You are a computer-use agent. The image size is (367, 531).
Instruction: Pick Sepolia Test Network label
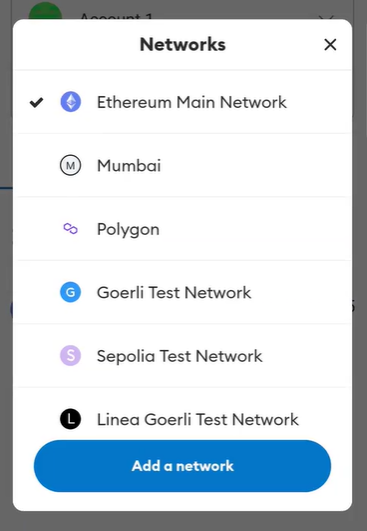click(179, 356)
